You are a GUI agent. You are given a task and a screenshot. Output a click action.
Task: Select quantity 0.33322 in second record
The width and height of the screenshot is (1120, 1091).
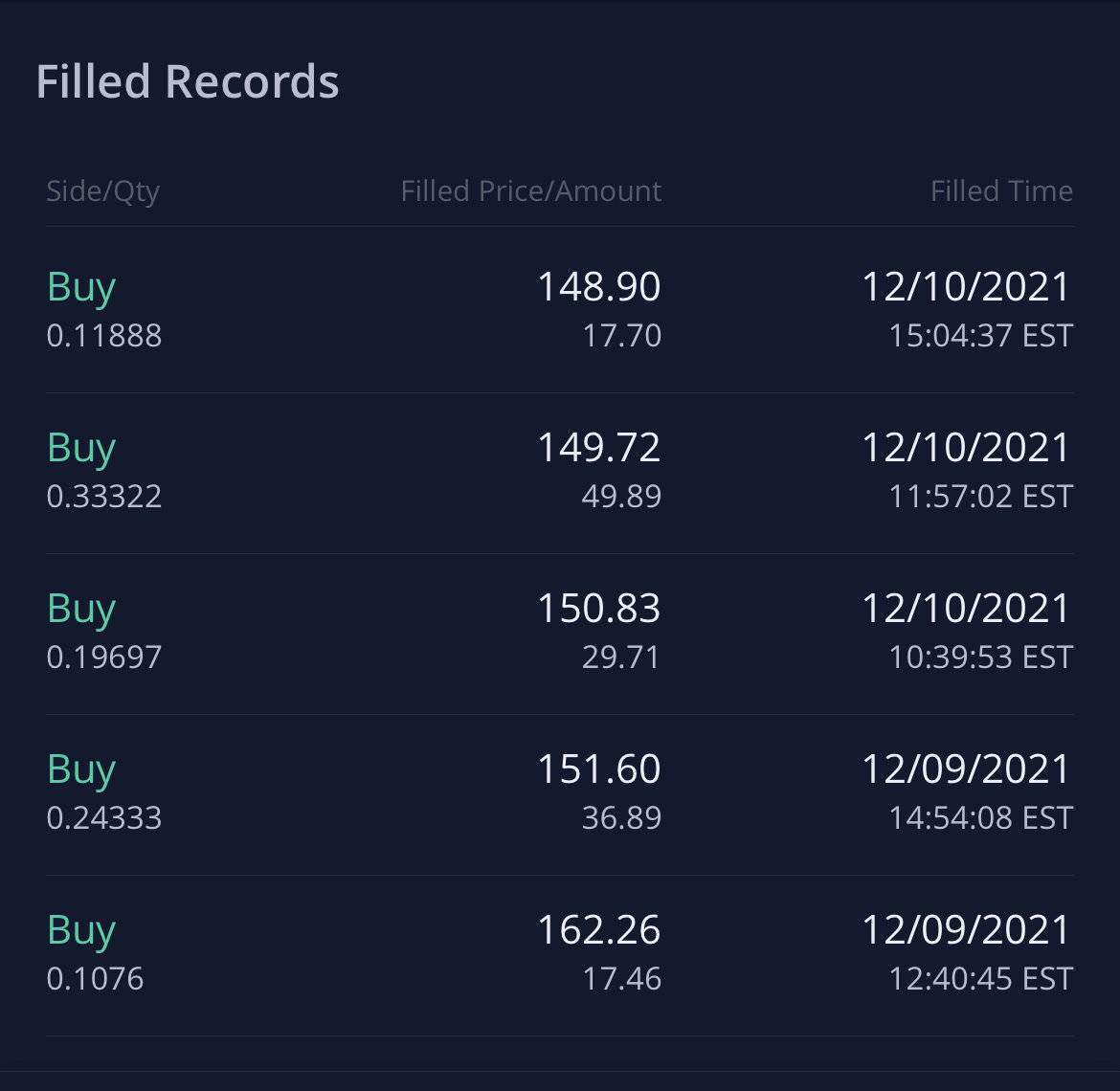[x=104, y=497]
